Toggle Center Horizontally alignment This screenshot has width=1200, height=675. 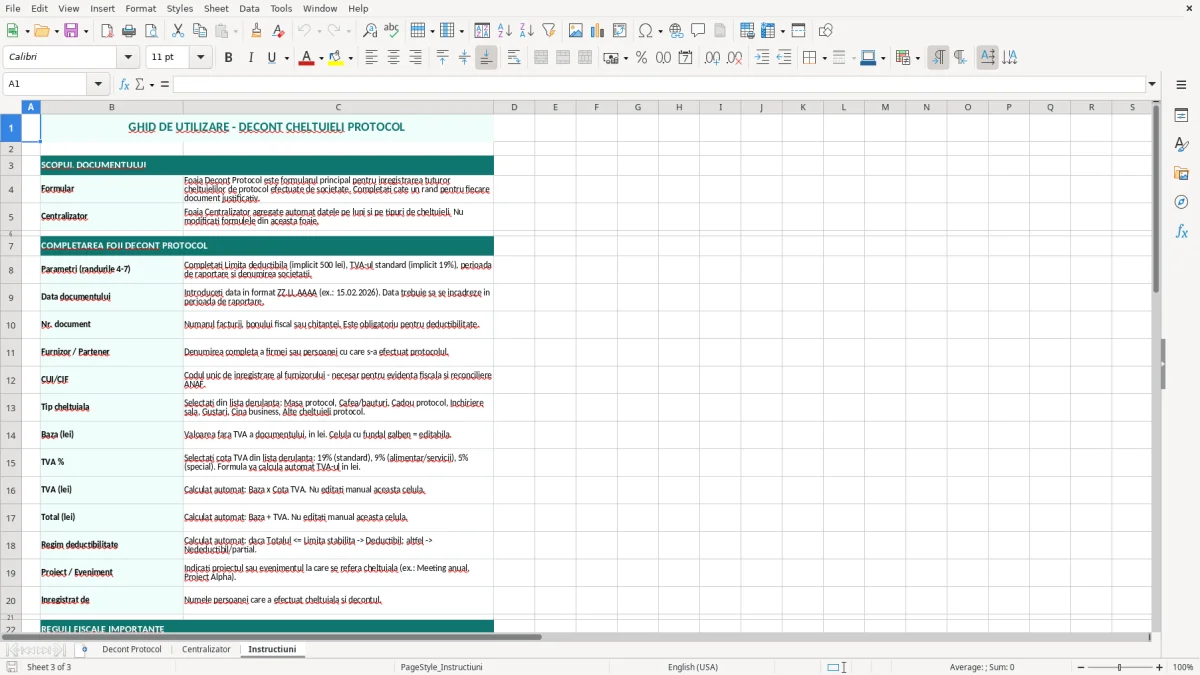coord(393,58)
